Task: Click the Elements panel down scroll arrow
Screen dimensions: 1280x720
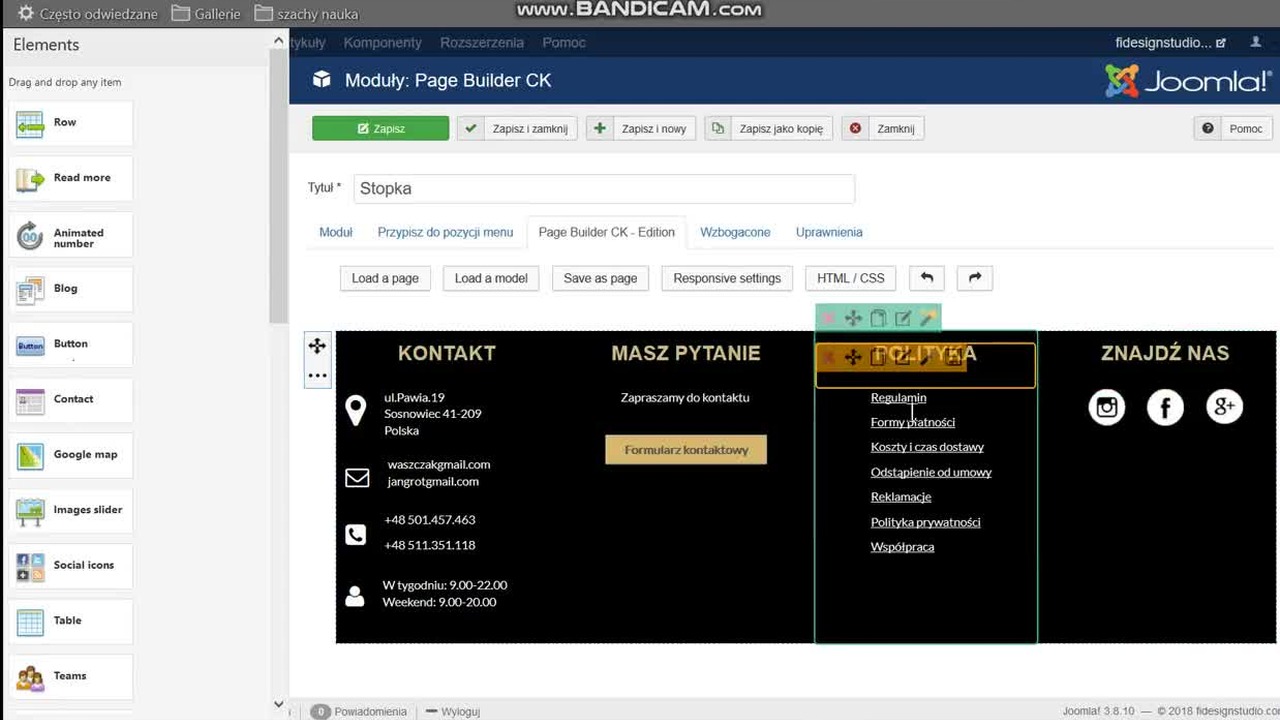Action: click(279, 704)
